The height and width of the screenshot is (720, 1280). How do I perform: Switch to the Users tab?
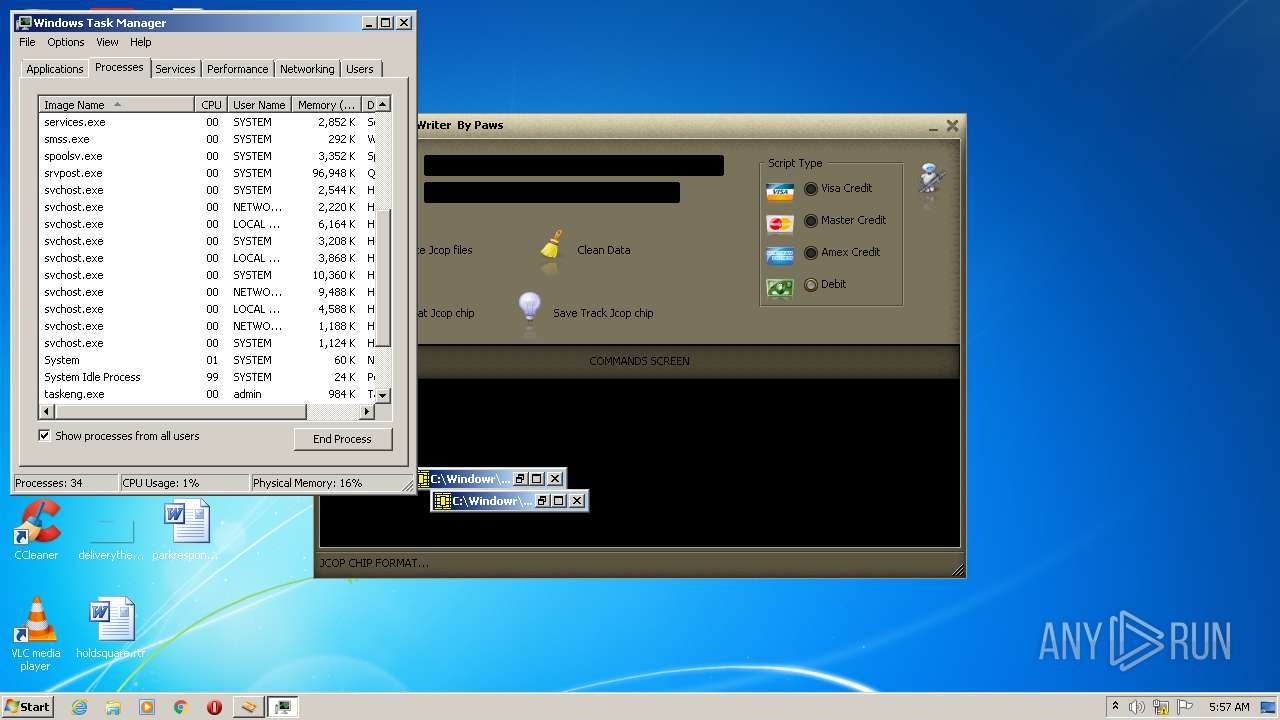coord(360,69)
